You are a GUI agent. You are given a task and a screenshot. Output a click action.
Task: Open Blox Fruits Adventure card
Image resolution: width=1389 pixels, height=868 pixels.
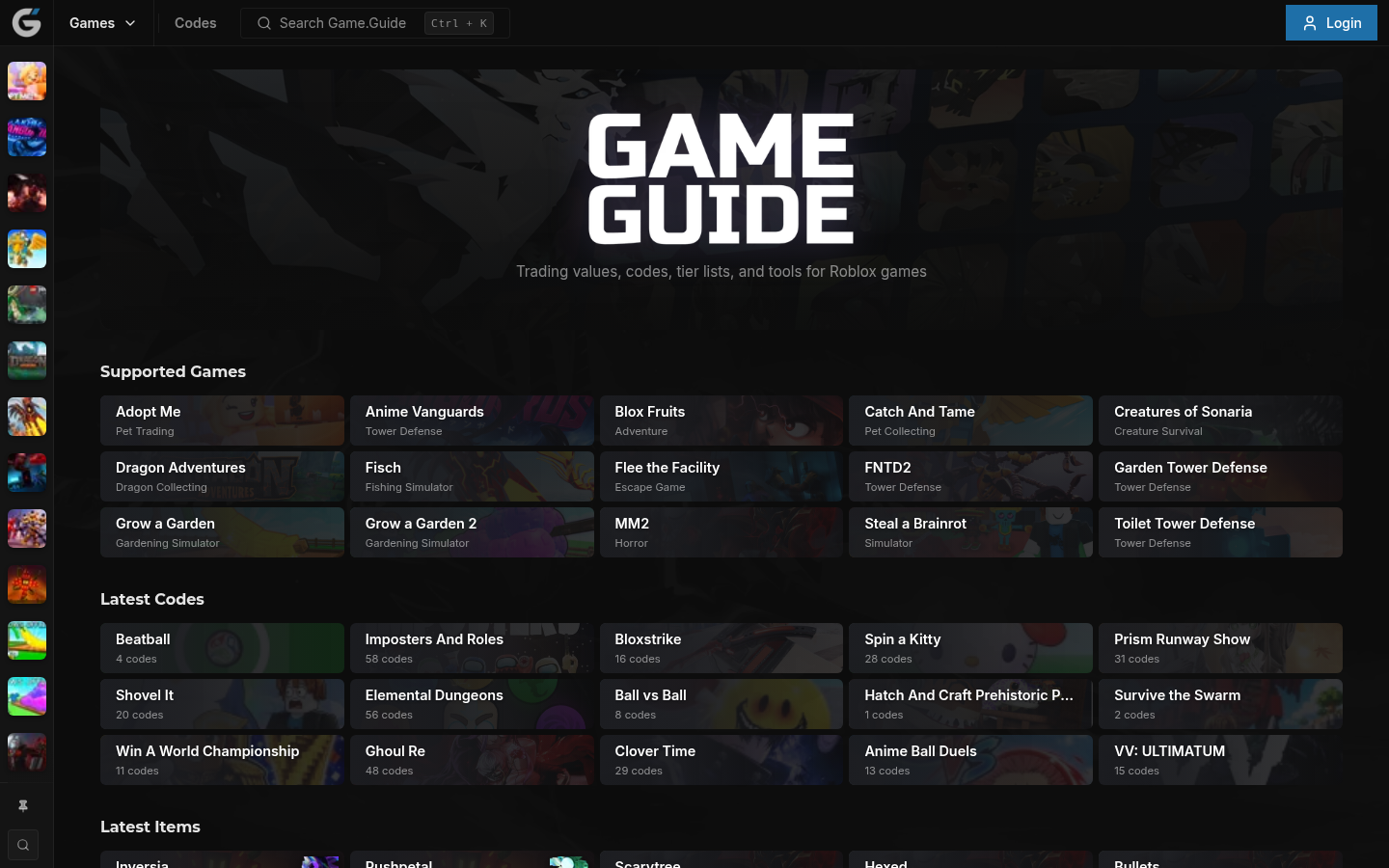(722, 420)
